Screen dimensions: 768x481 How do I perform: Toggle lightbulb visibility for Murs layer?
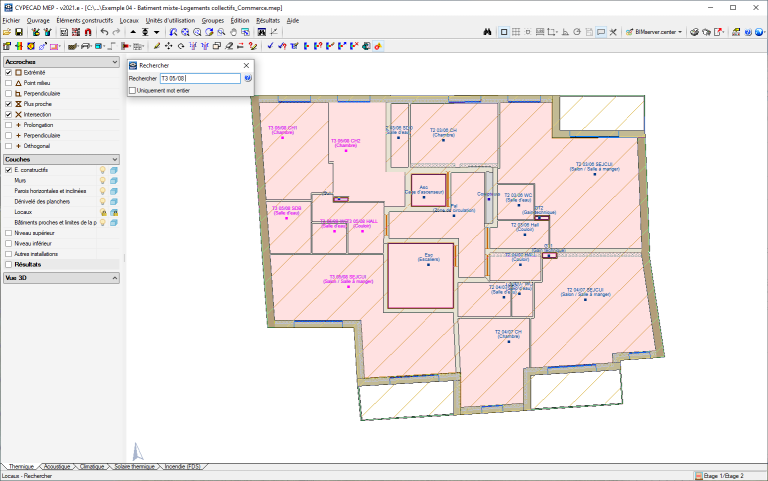click(x=102, y=181)
